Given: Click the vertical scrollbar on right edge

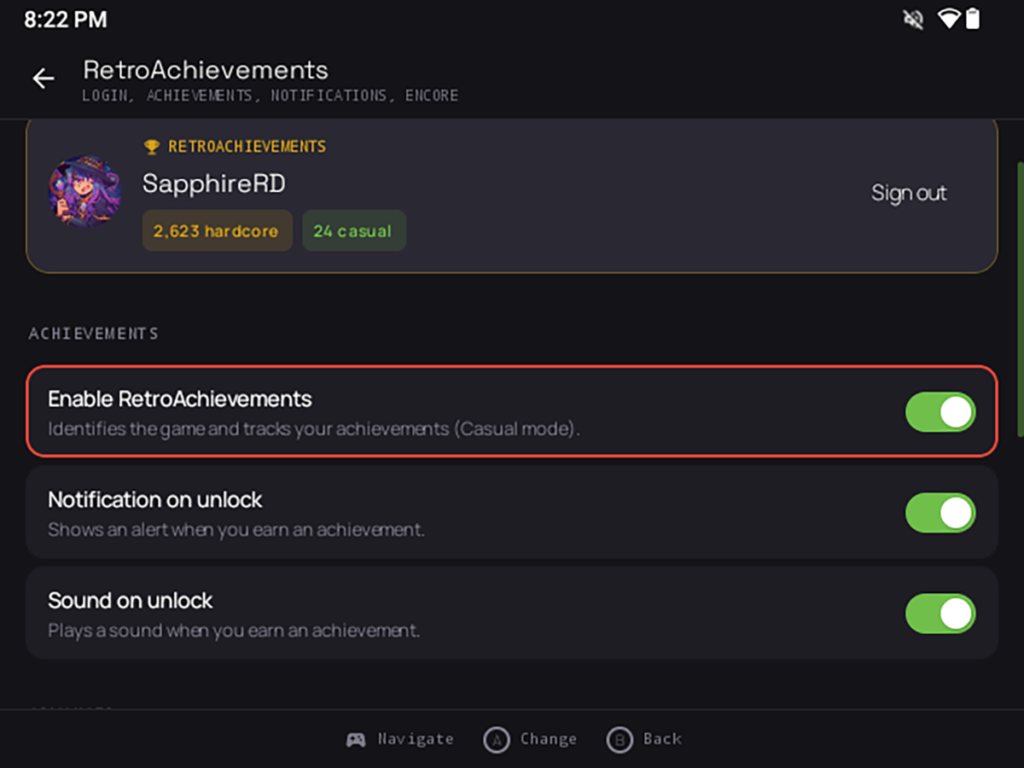Looking at the screenshot, I should [x=1020, y=299].
